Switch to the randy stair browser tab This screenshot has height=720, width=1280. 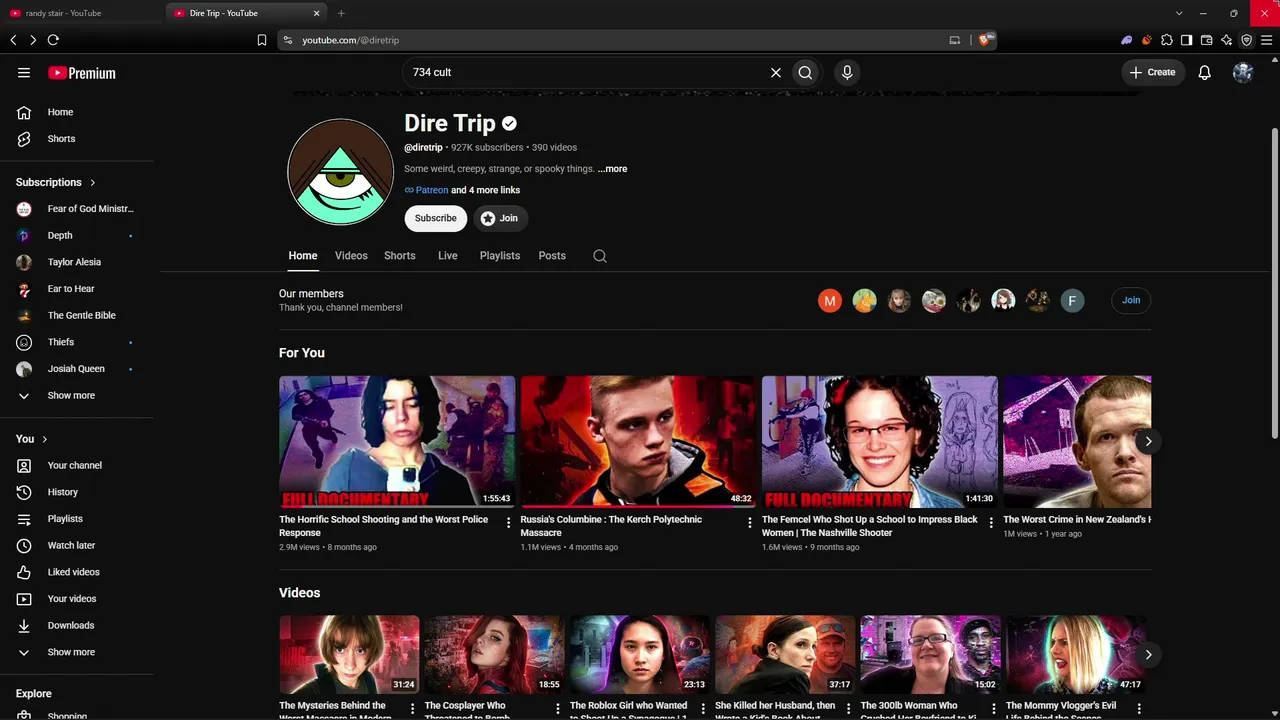82,13
